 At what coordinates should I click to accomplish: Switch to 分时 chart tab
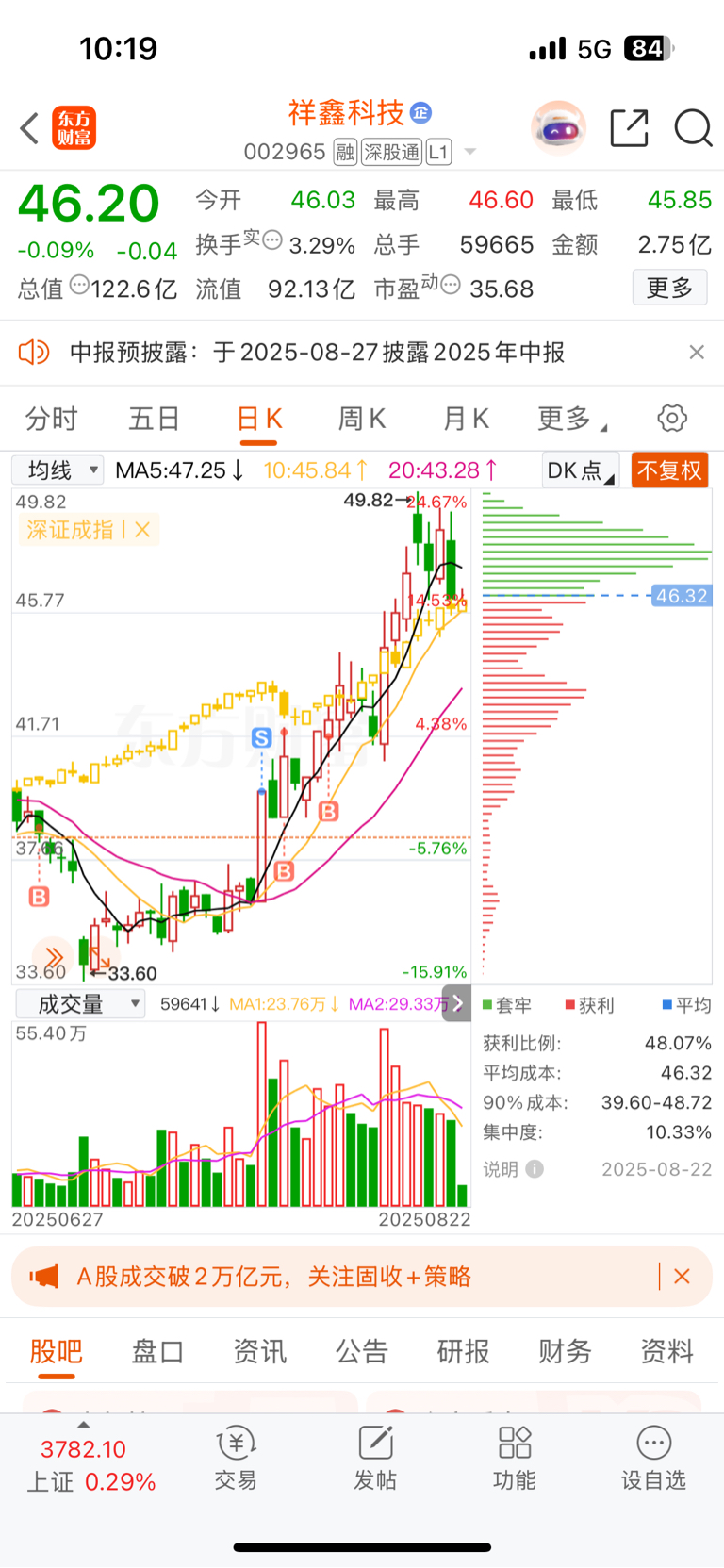pyautogui.click(x=51, y=419)
